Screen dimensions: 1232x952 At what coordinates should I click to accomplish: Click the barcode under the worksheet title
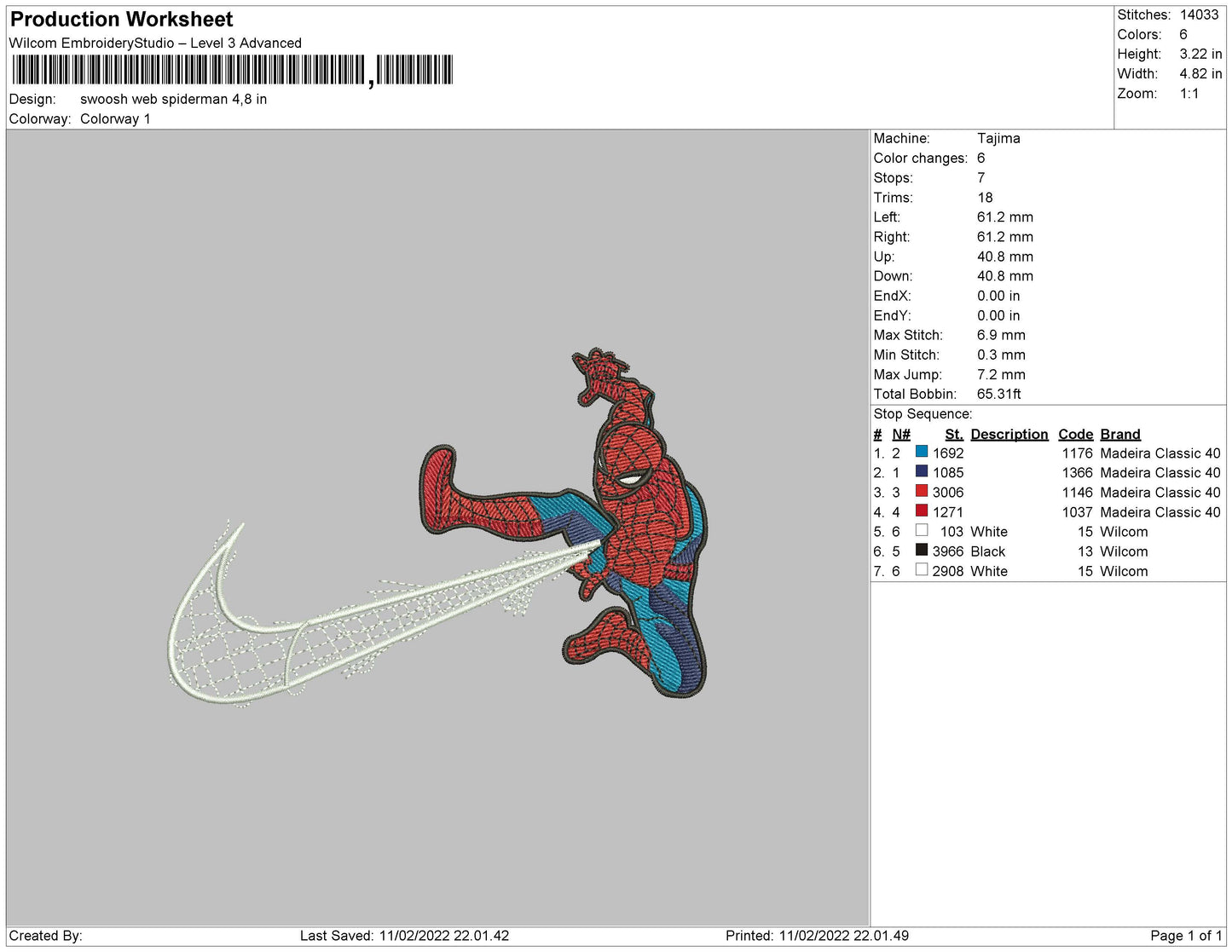pyautogui.click(x=231, y=70)
